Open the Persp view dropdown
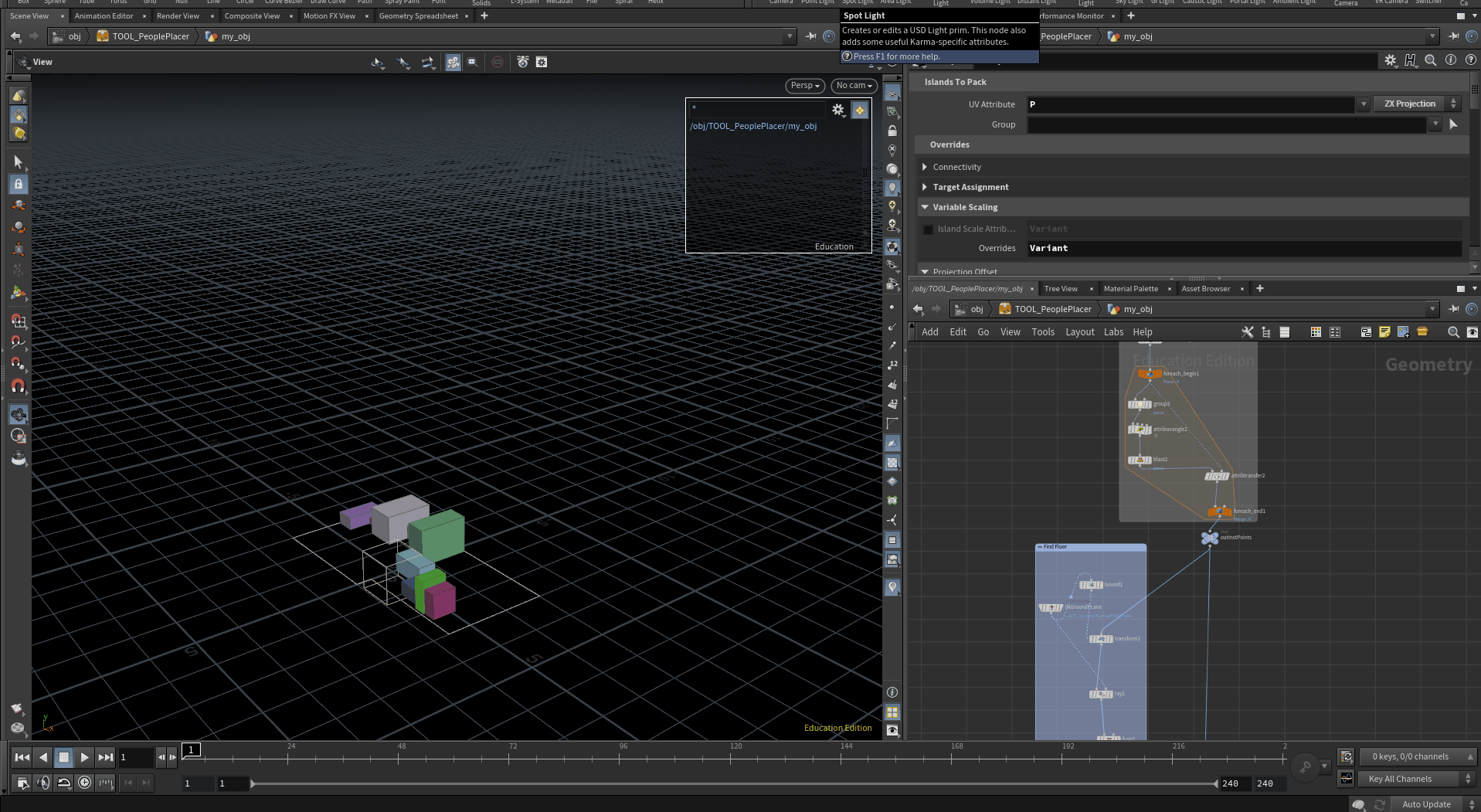Screen dimensions: 1481x812 tap(803, 86)
